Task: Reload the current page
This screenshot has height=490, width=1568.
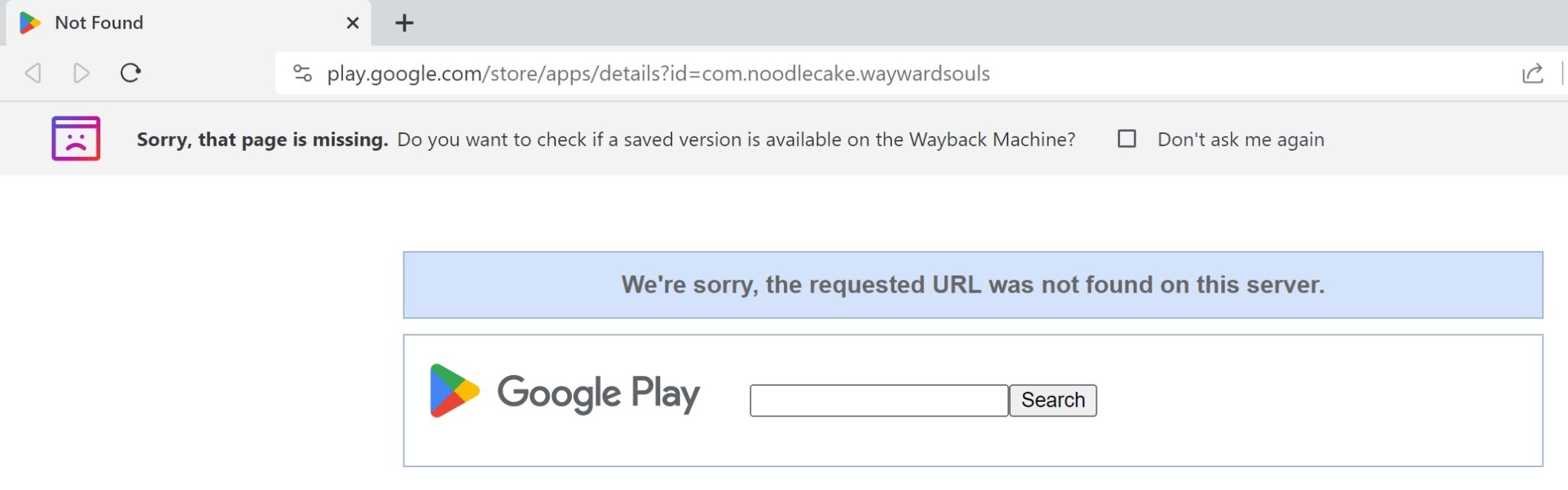Action: (x=131, y=73)
